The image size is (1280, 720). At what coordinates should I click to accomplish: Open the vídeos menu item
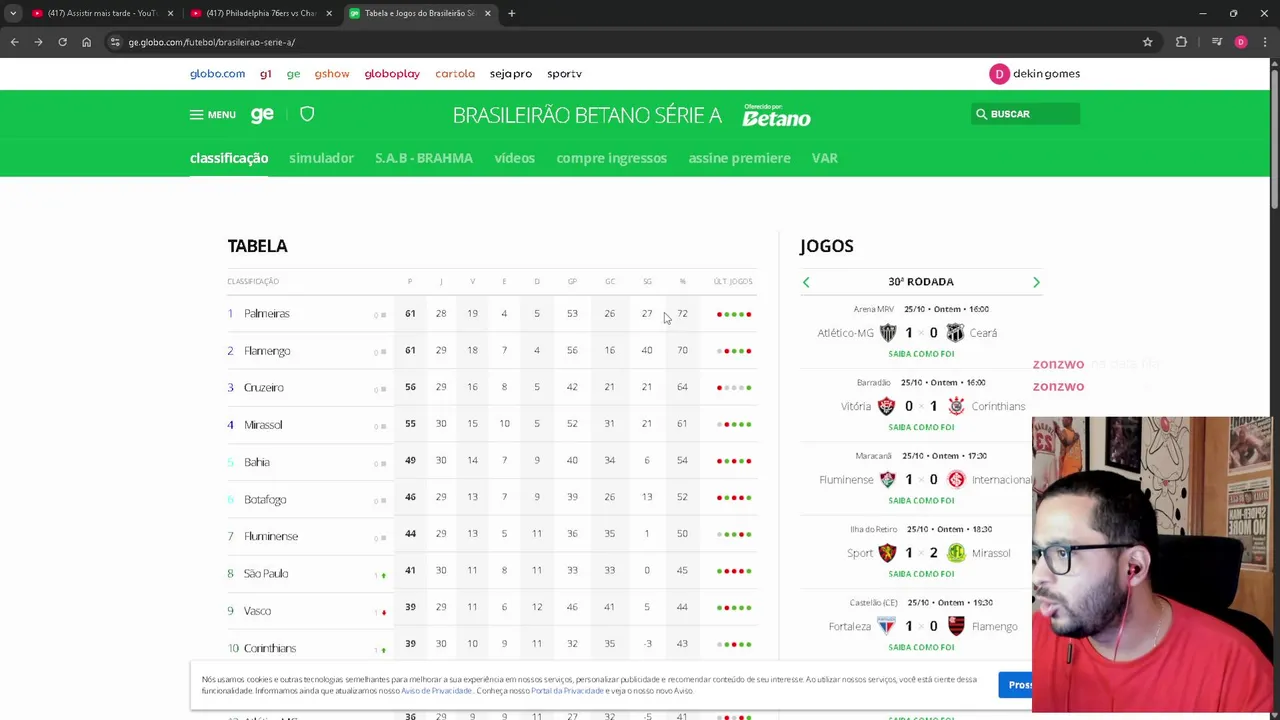(514, 158)
